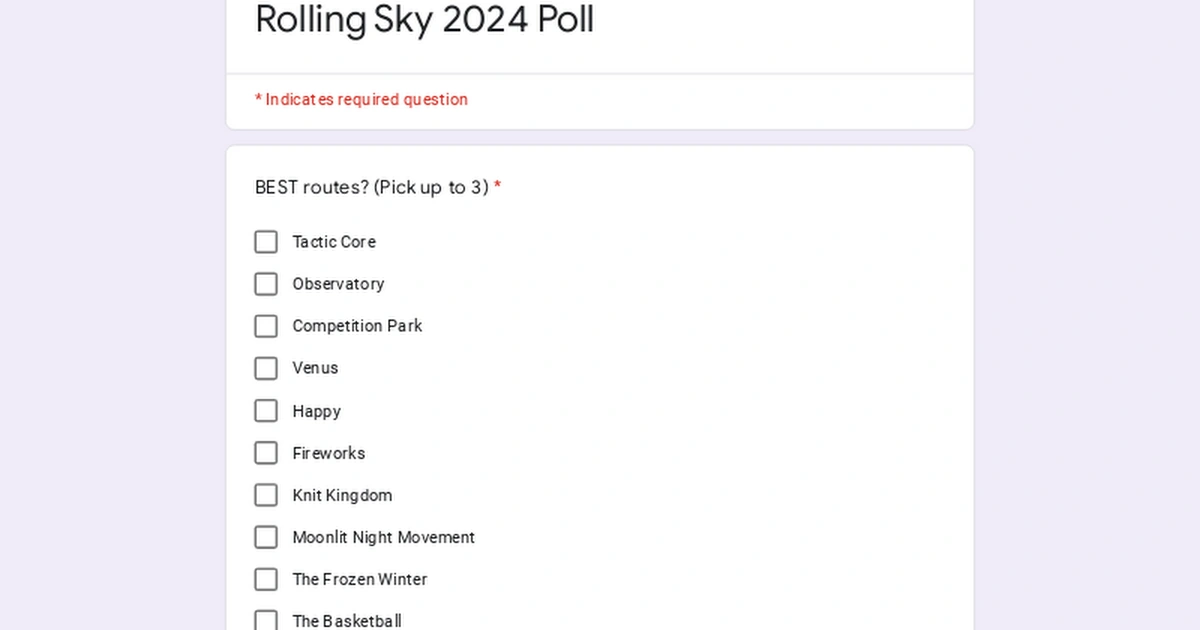Click the Indicates required question notice

coord(361,99)
